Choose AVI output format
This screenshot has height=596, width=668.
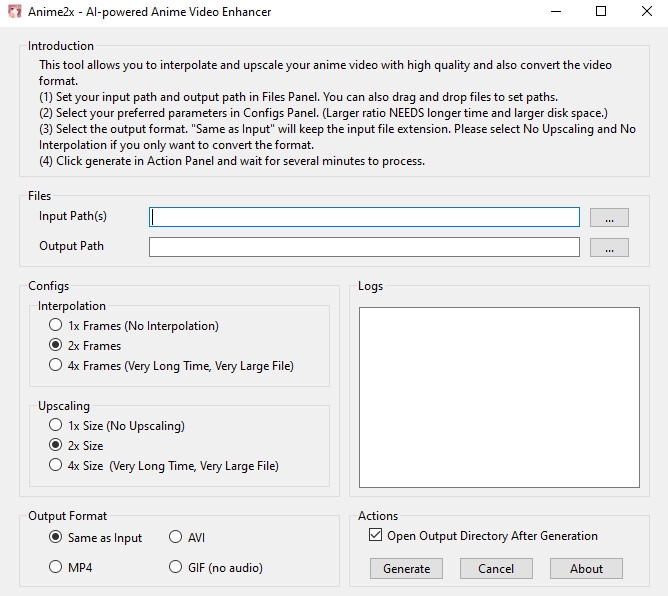pos(176,537)
